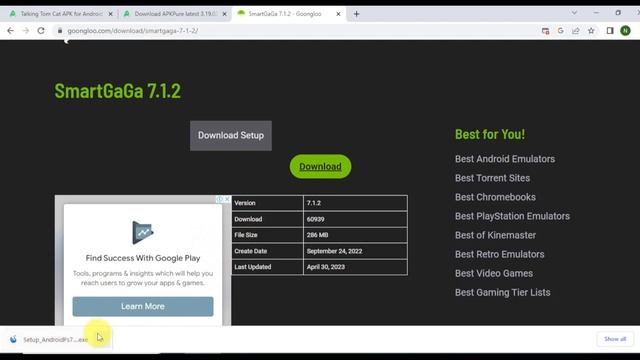The width and height of the screenshot is (640, 360).
Task: Close the Talking Tom Cat APK tab
Action: tap(110, 14)
